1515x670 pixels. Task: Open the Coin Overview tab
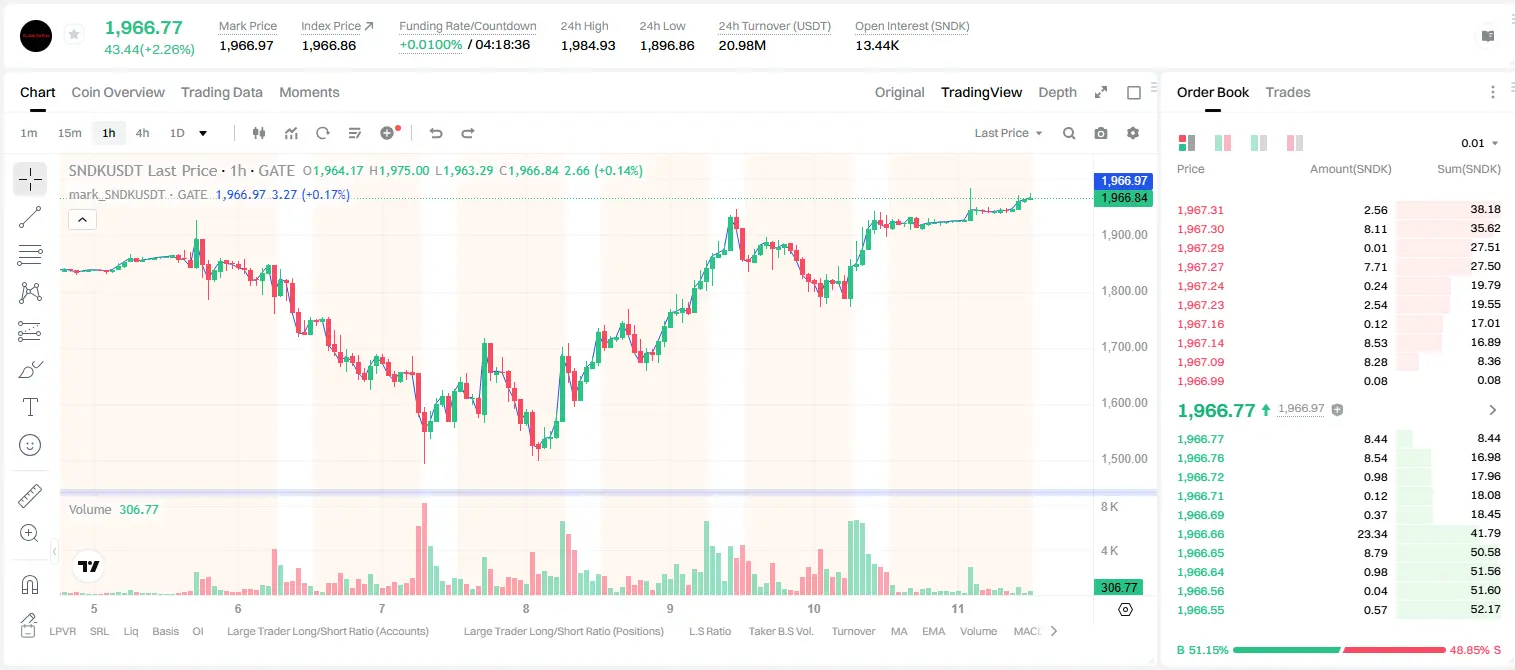click(x=118, y=92)
